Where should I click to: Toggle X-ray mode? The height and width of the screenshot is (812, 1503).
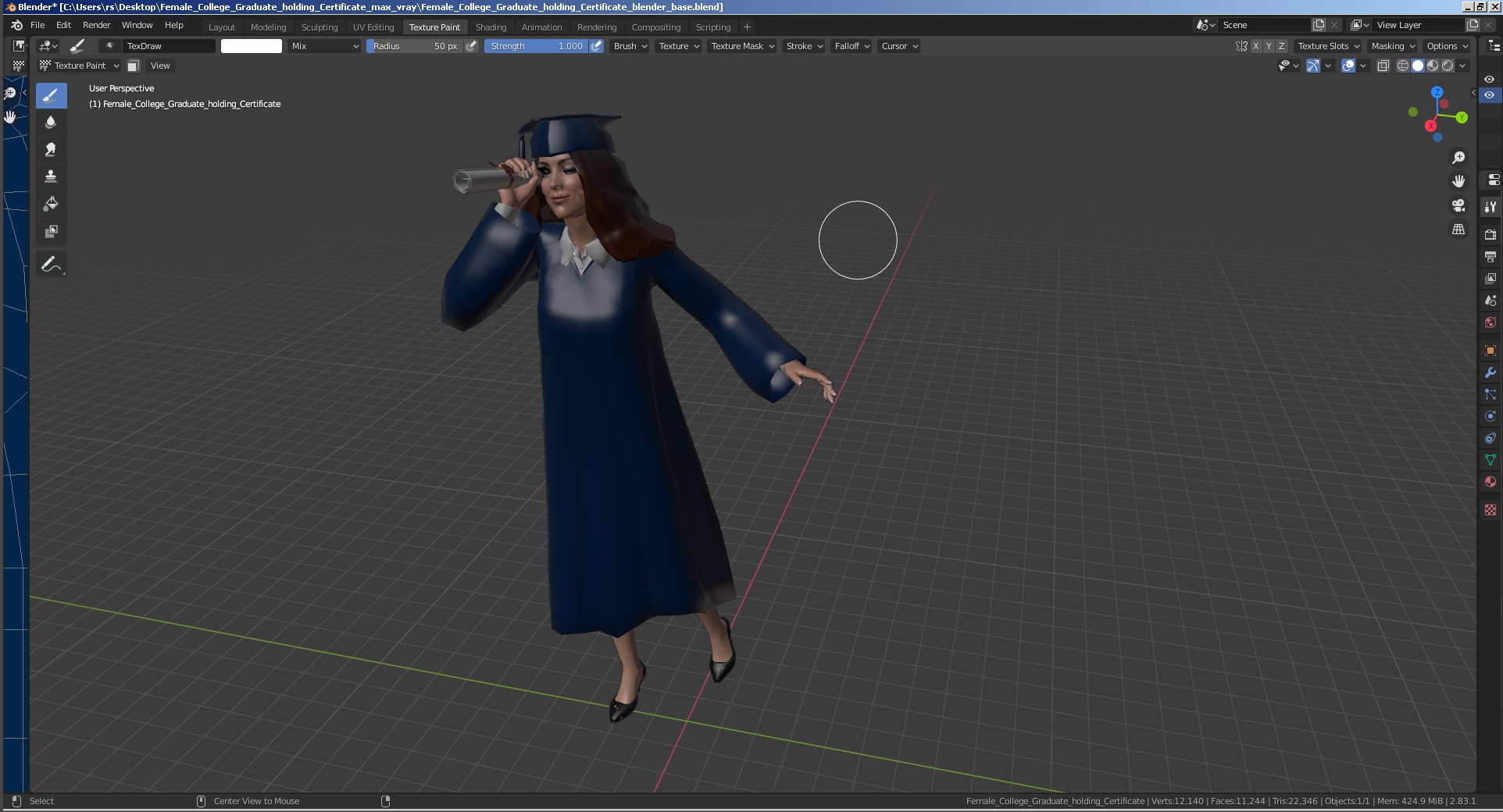click(1383, 66)
